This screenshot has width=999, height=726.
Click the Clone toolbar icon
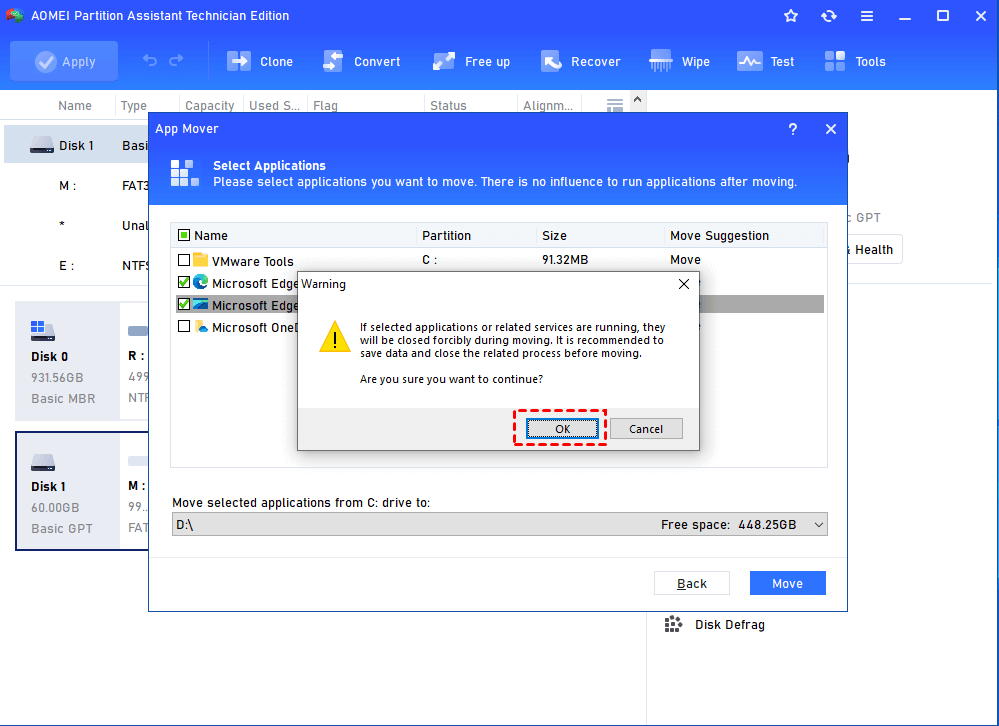(x=240, y=61)
